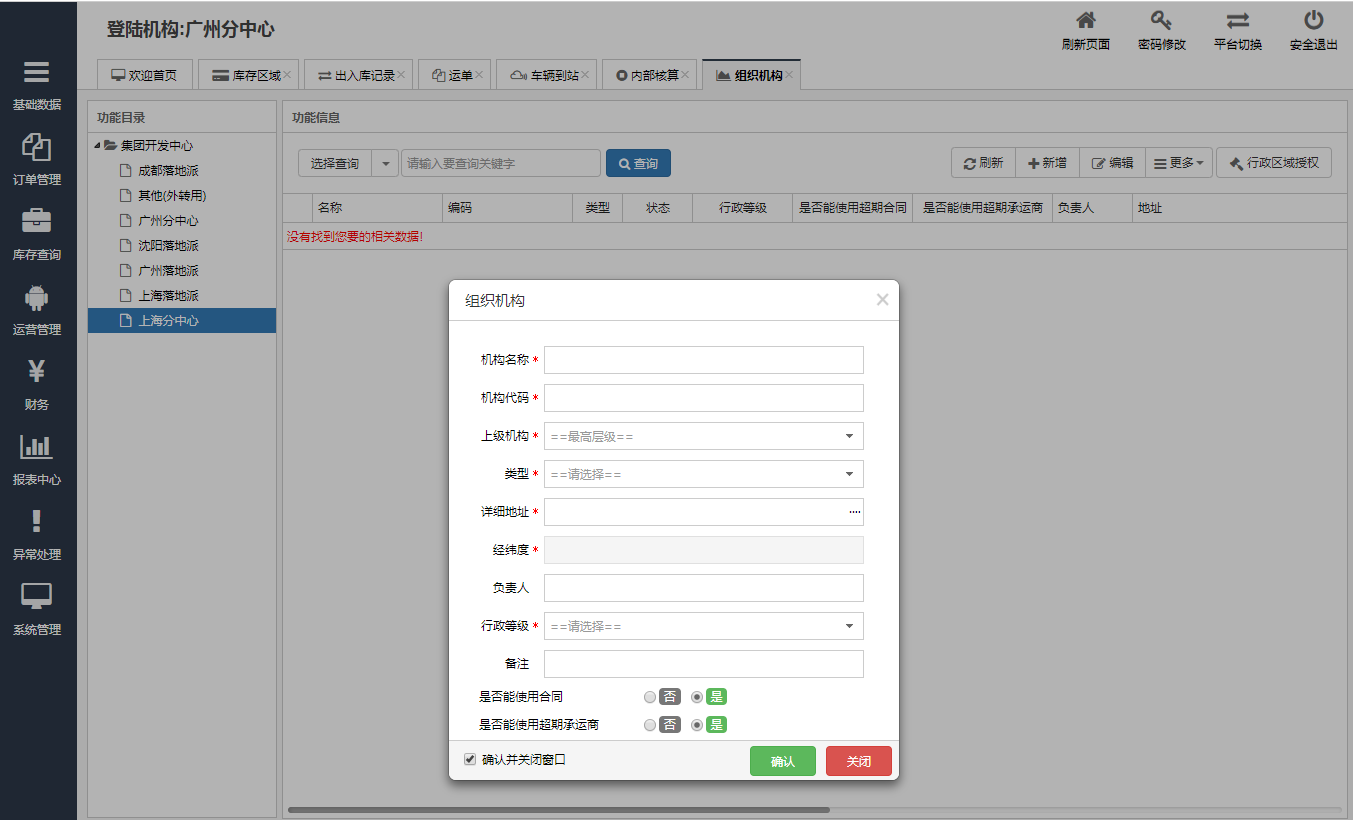This screenshot has height=820, width=1353.
Task: Open the 上级机构 dropdown
Action: click(703, 436)
